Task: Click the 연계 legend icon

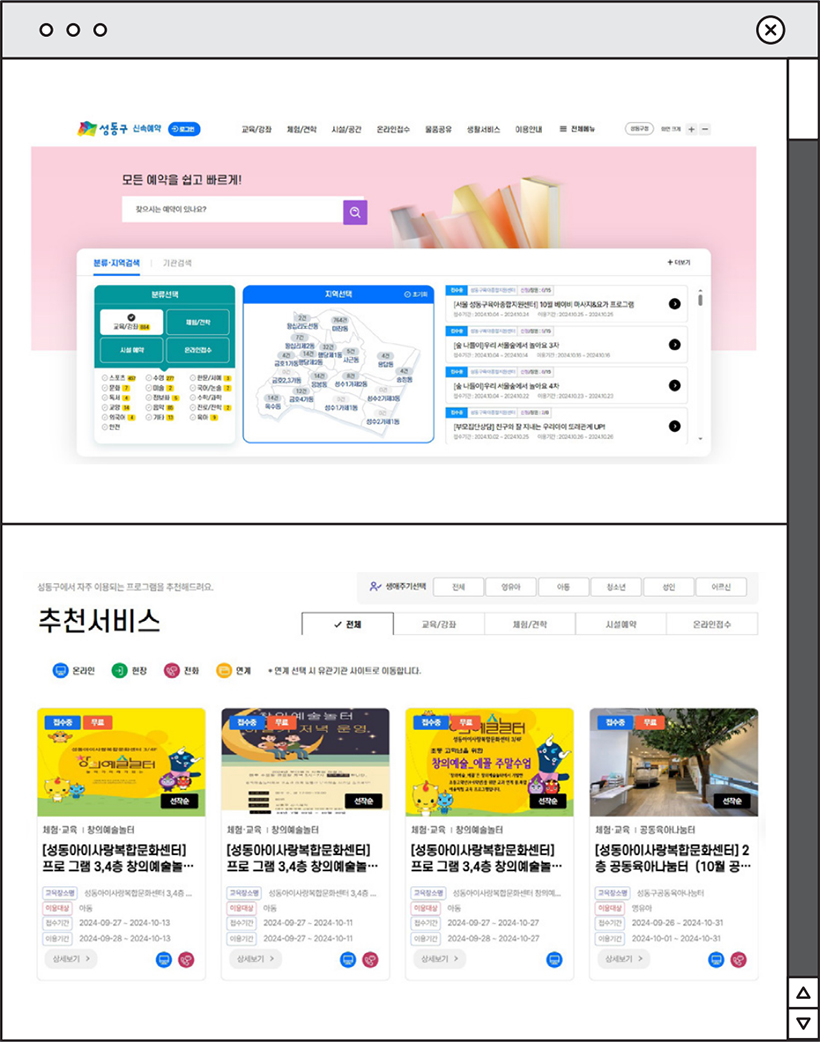Action: [x=226, y=669]
